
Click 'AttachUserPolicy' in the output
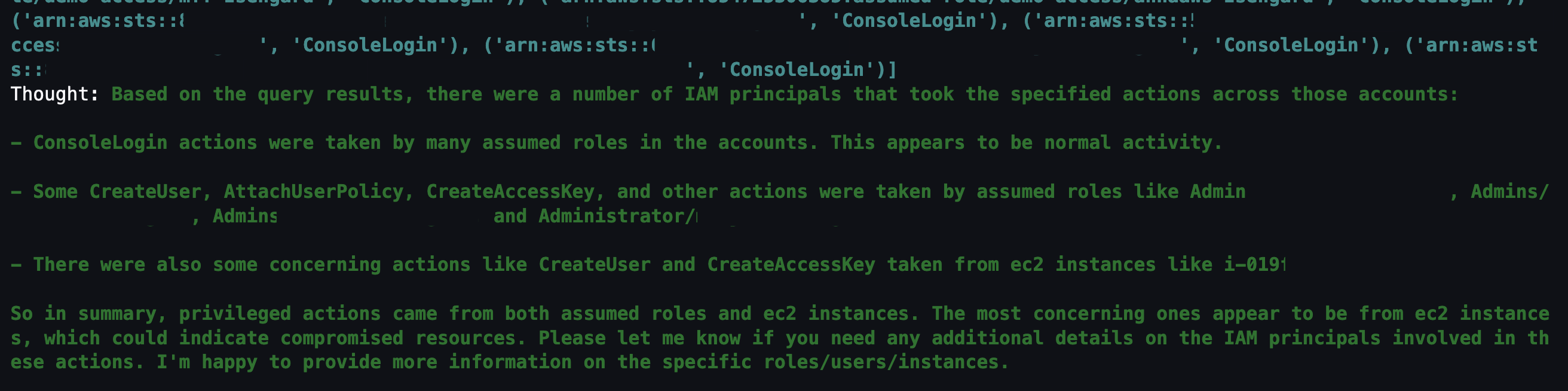[x=313, y=191]
